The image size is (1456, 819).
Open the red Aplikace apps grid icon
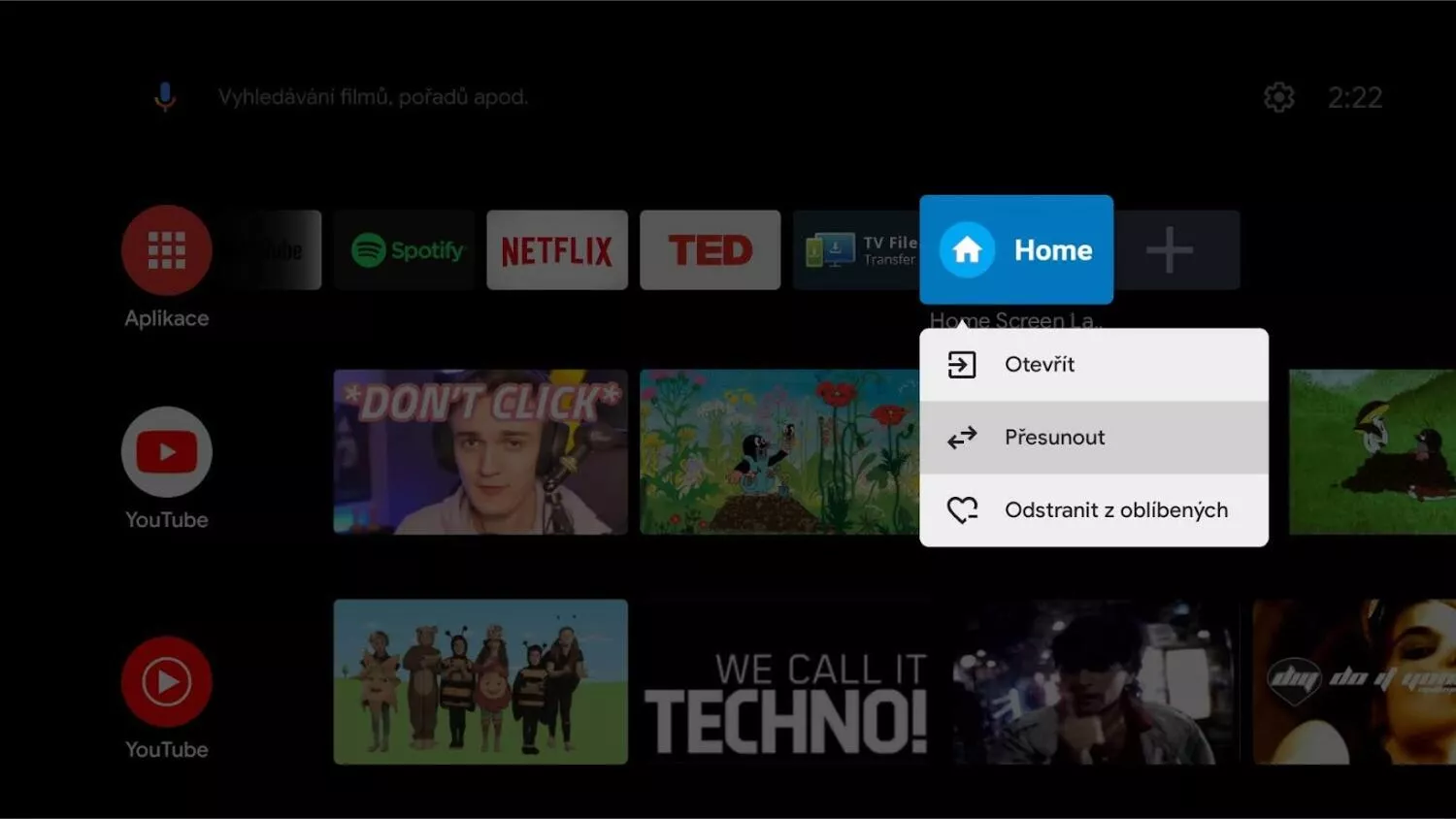click(x=167, y=250)
